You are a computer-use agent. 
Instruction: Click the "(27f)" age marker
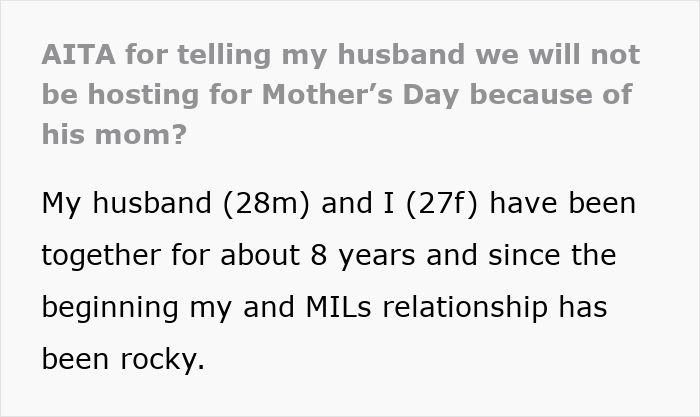tap(440, 203)
